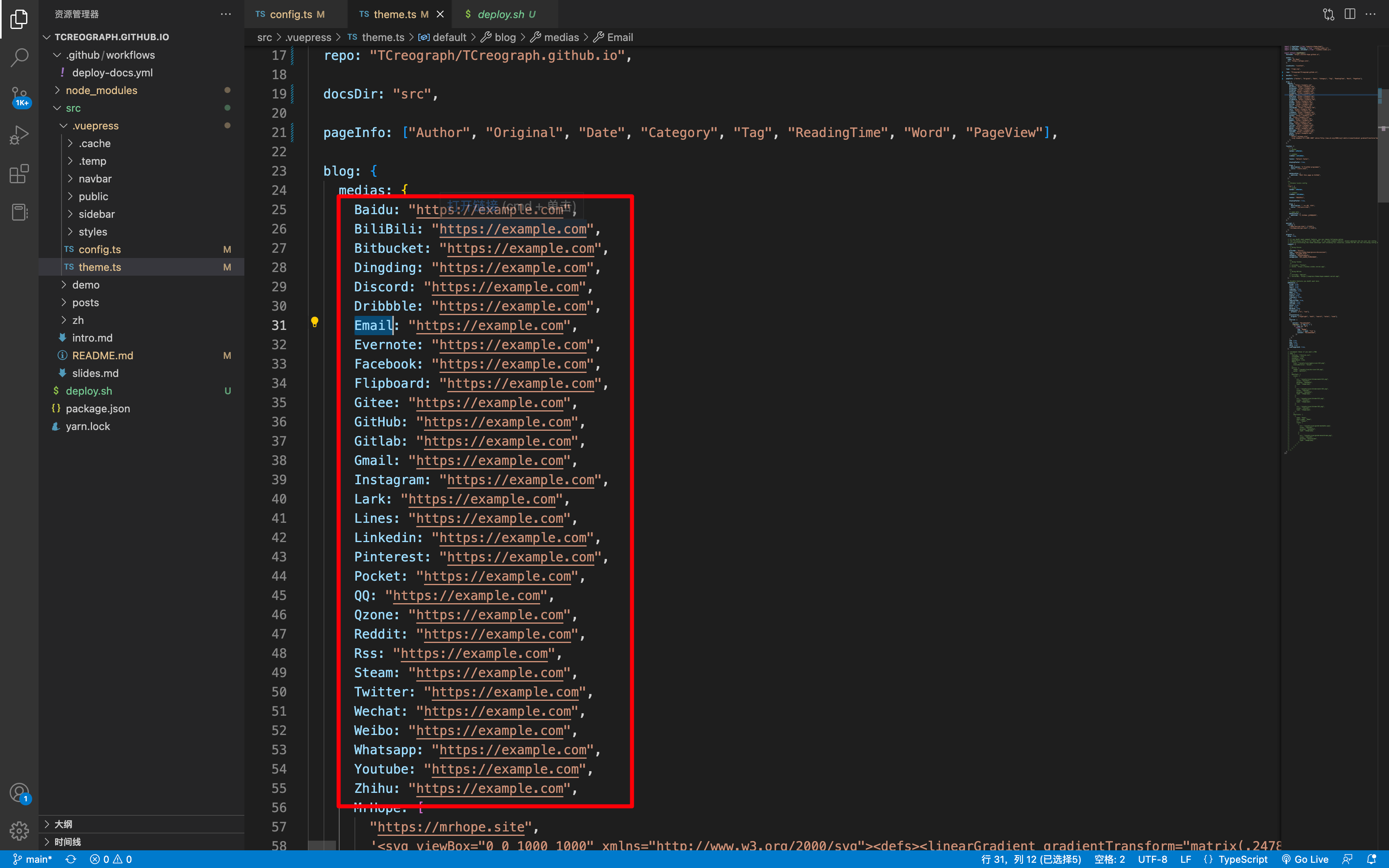Click the src breadcrumb segment
The height and width of the screenshot is (868, 1389).
(264, 37)
